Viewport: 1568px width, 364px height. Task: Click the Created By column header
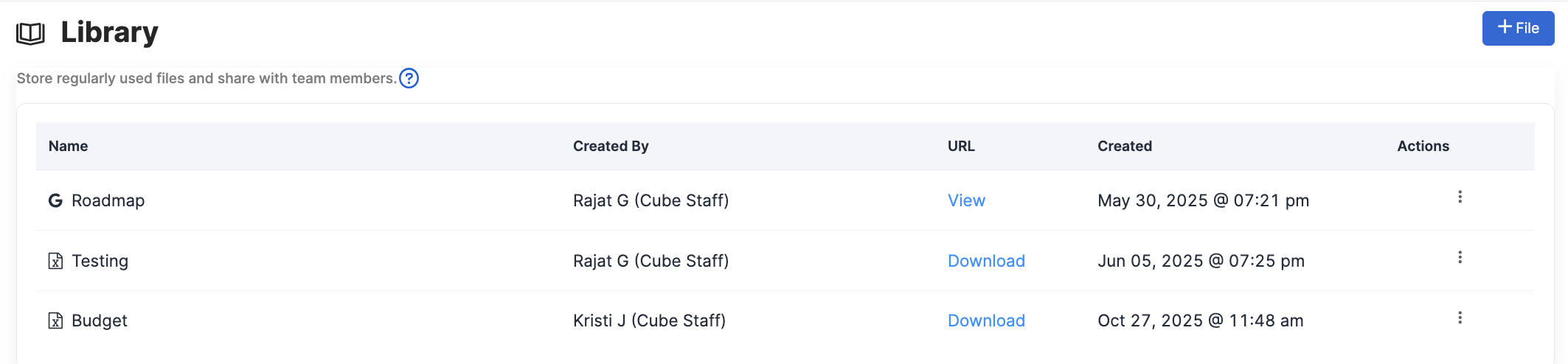[x=611, y=146]
